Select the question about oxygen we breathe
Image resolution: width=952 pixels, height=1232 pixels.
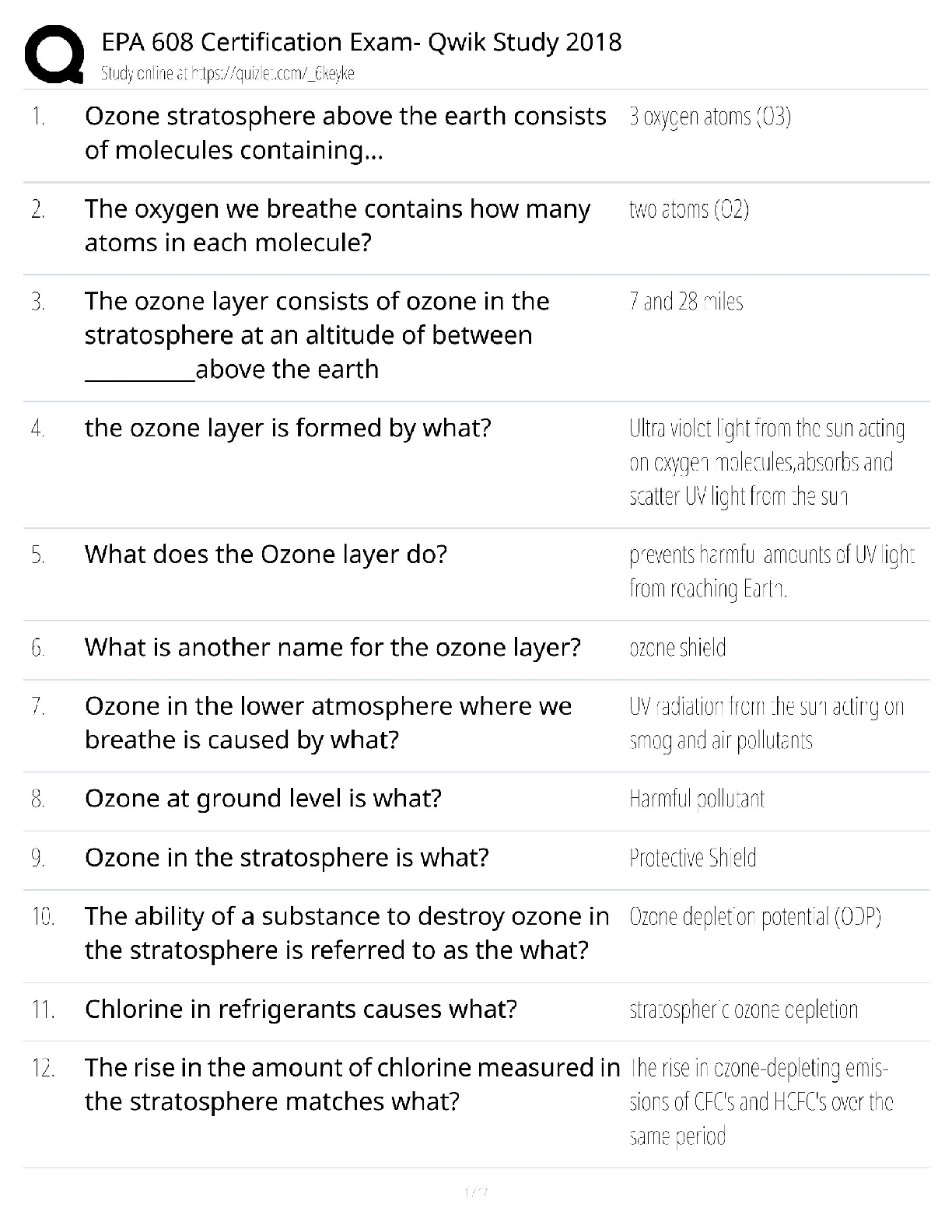(337, 226)
